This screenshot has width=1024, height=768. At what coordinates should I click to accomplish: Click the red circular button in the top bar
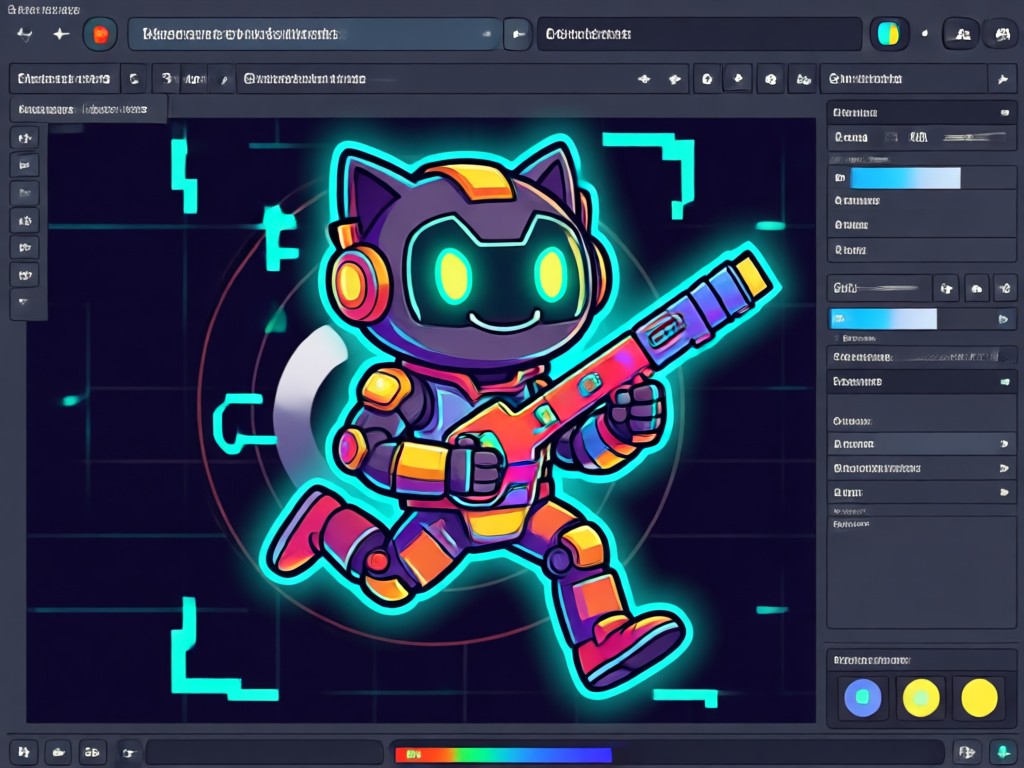pos(100,35)
